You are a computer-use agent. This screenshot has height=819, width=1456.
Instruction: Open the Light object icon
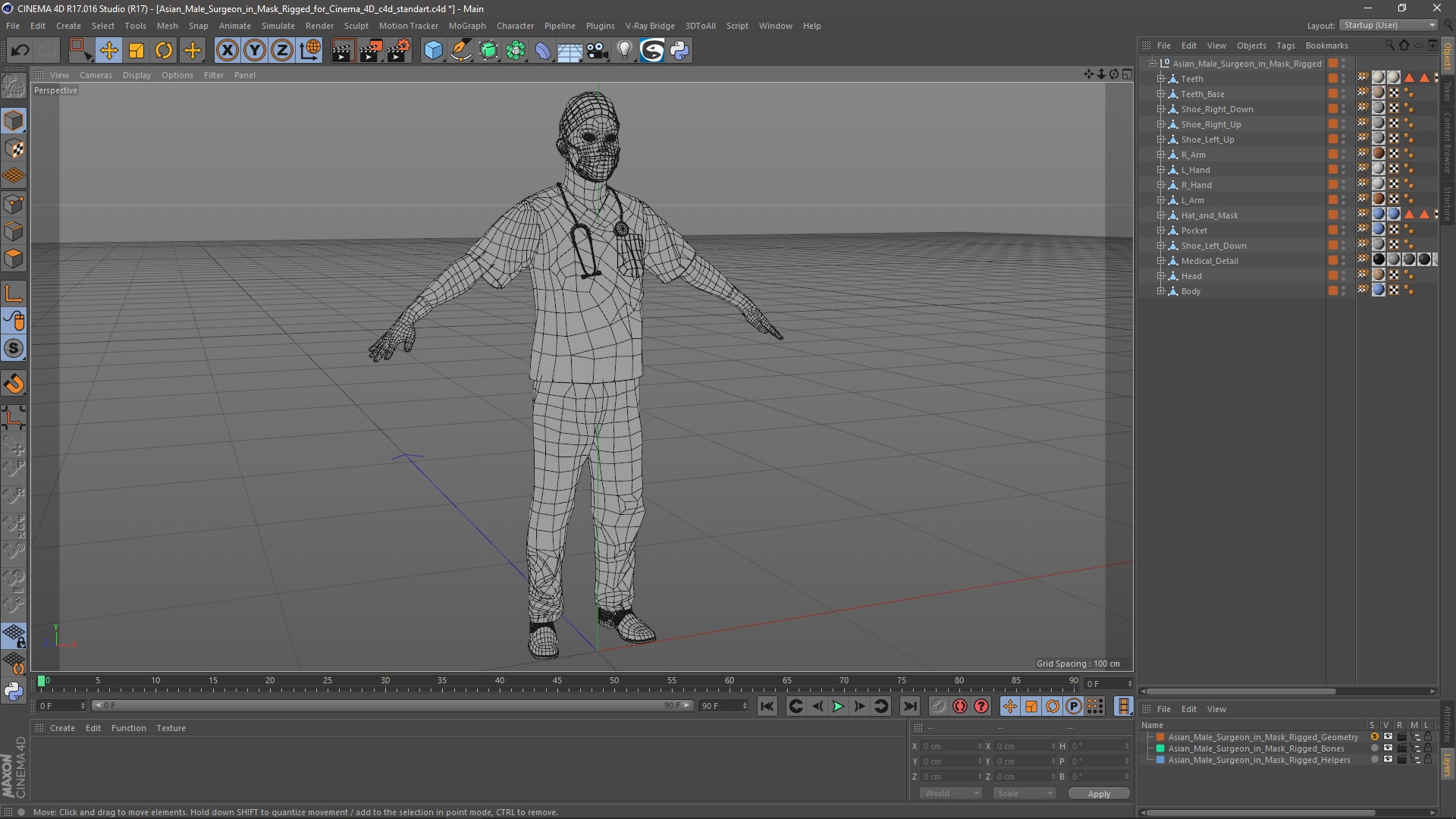coord(624,51)
